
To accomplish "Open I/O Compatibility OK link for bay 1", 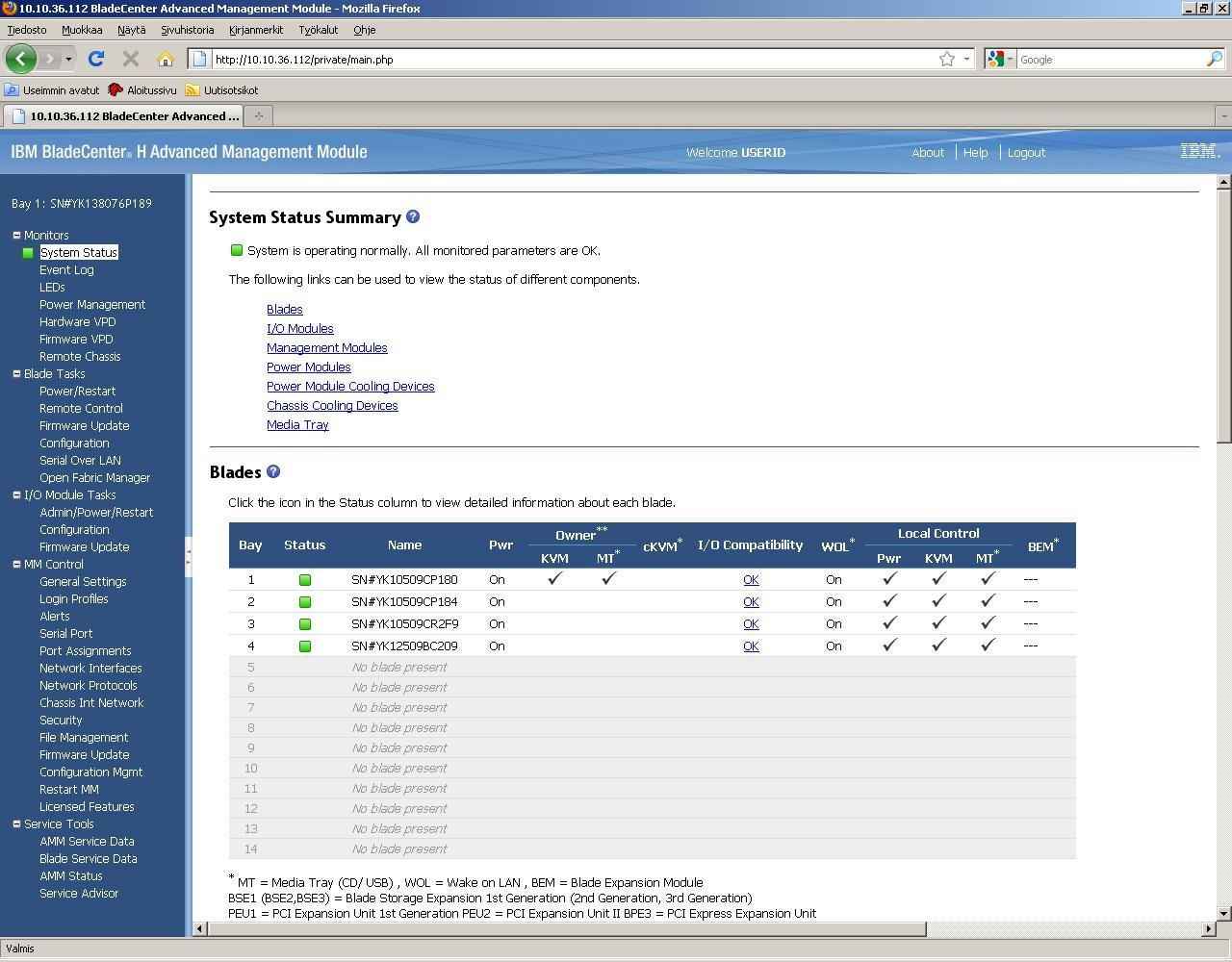I will click(751, 580).
